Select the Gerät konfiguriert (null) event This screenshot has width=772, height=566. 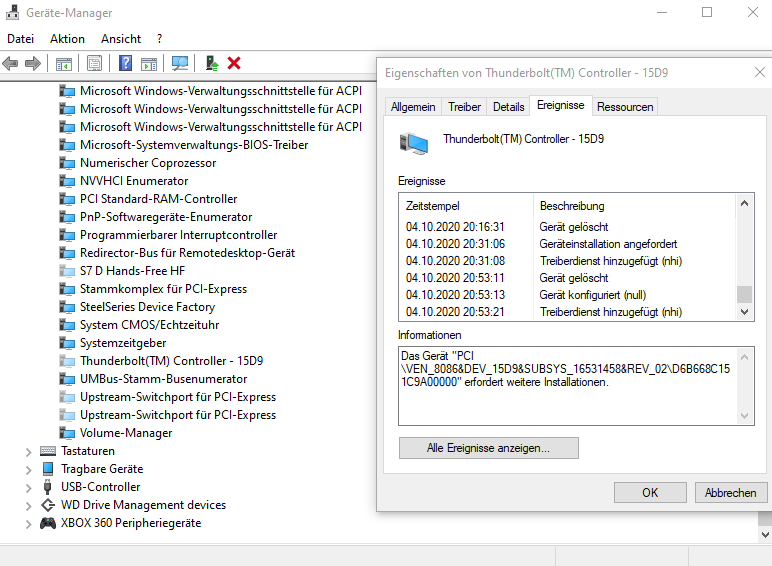coord(568,295)
